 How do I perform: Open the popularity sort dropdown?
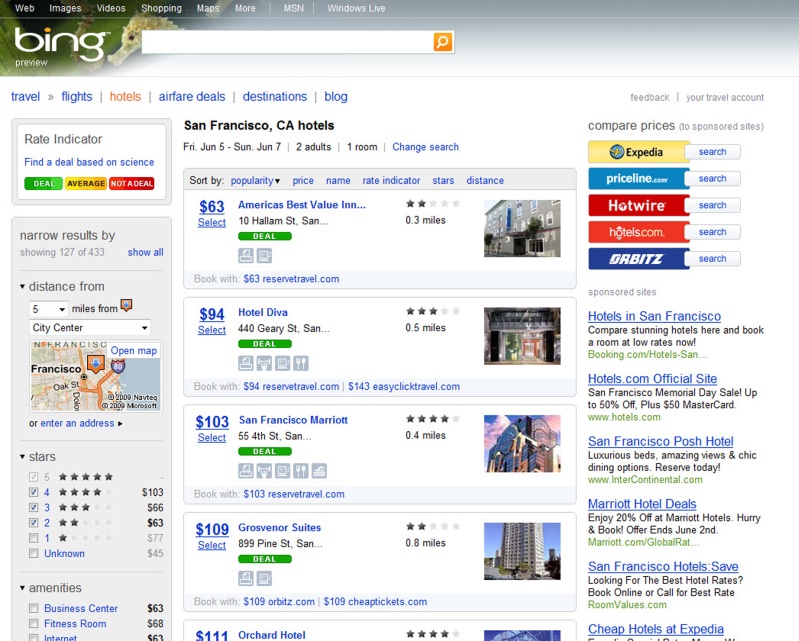point(255,180)
